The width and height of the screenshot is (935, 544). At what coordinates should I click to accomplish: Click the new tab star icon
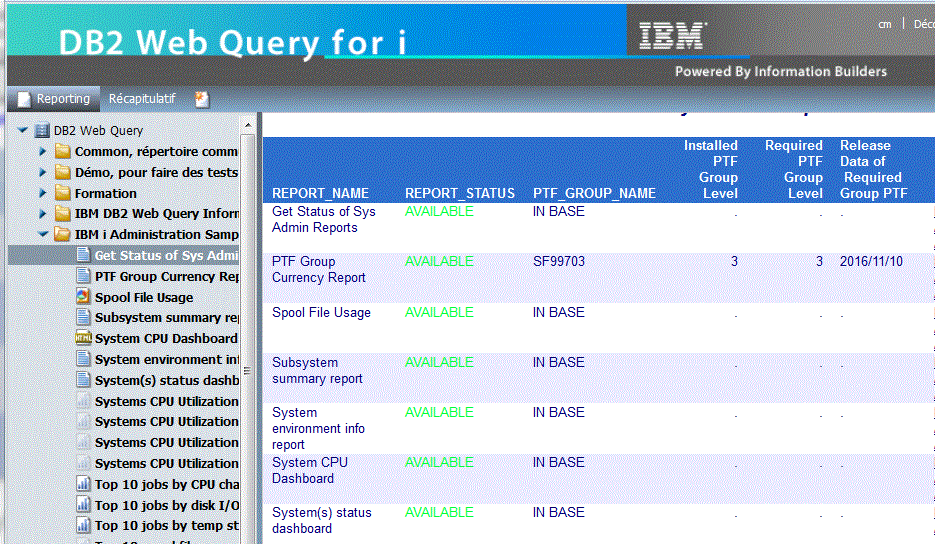[x=202, y=100]
